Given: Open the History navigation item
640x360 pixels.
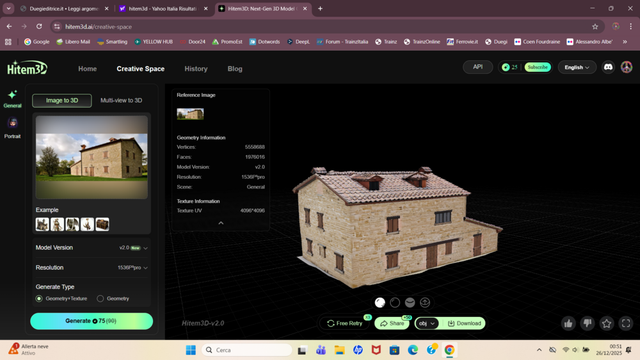Looking at the screenshot, I should point(196,69).
